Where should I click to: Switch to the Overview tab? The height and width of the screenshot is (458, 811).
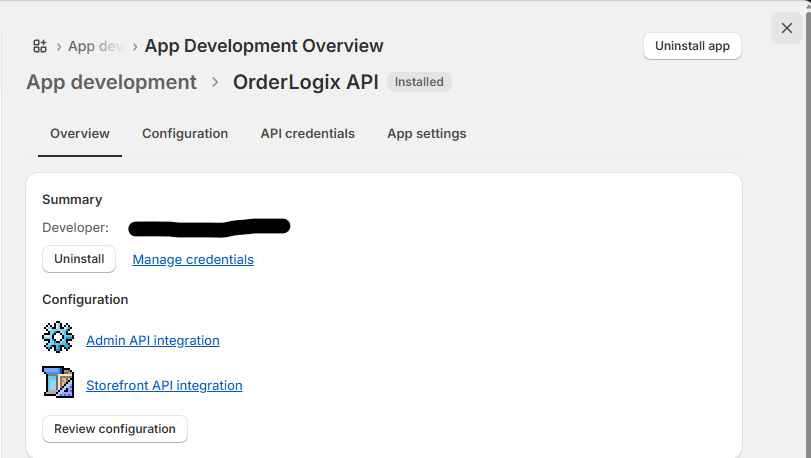(80, 134)
